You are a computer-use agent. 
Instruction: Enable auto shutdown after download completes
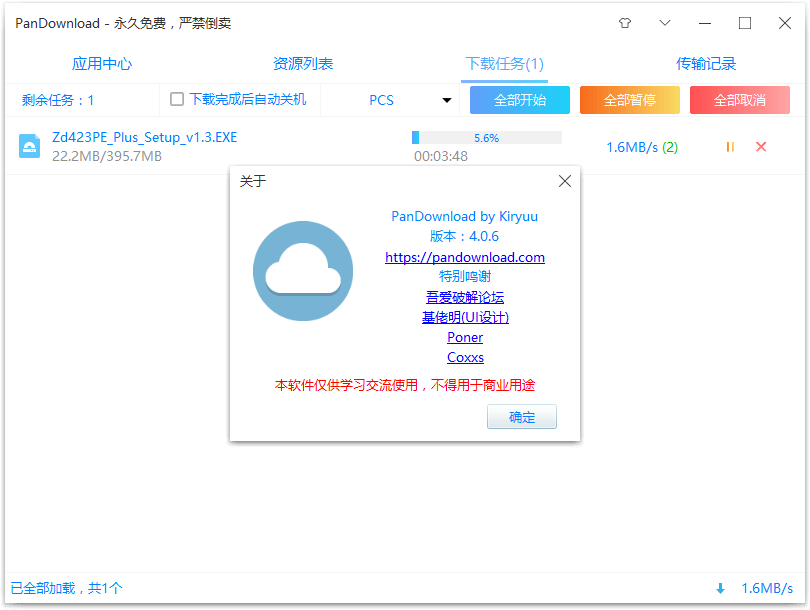[177, 99]
